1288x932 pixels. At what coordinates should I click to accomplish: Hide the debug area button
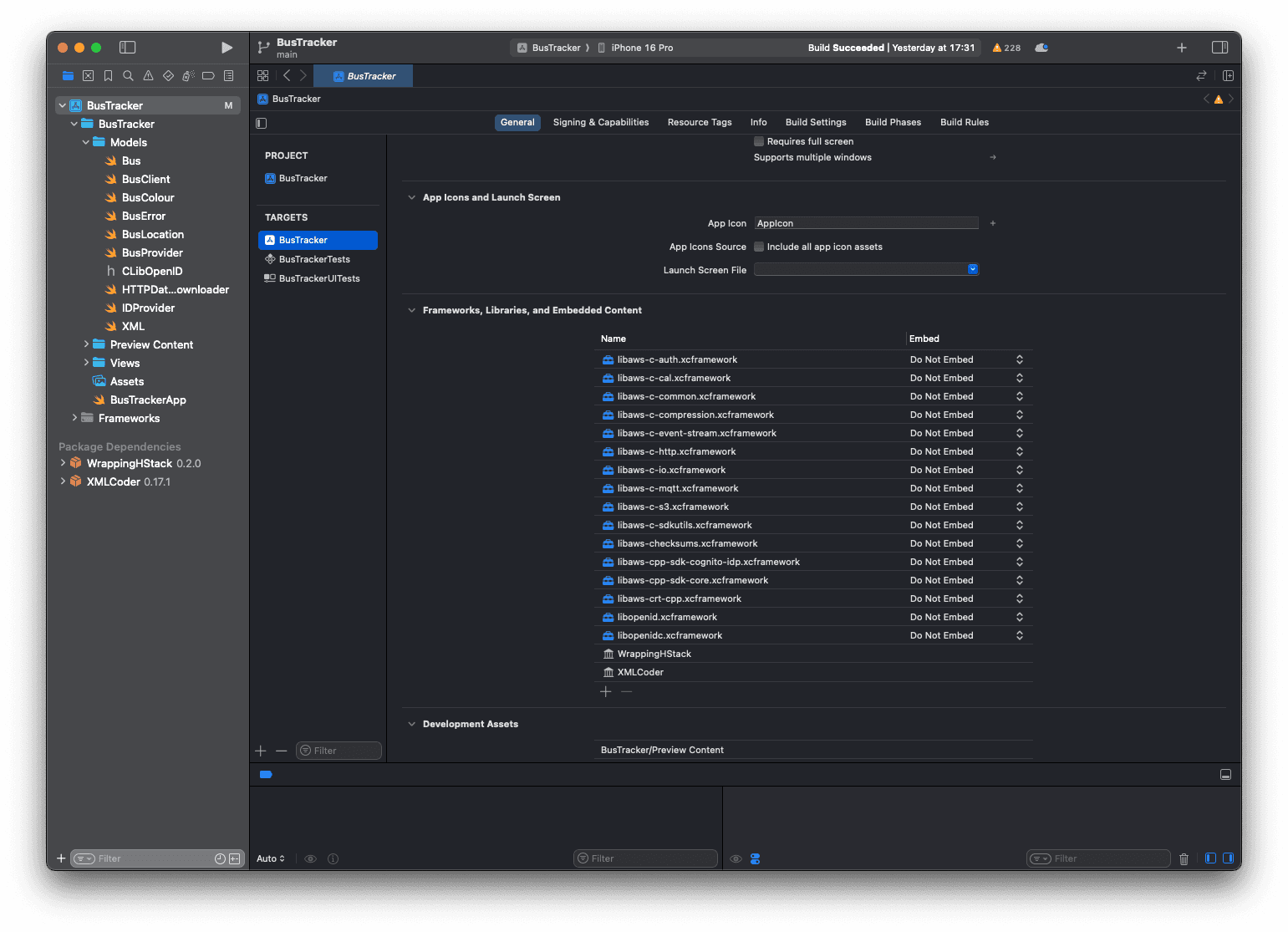pos(1225,775)
